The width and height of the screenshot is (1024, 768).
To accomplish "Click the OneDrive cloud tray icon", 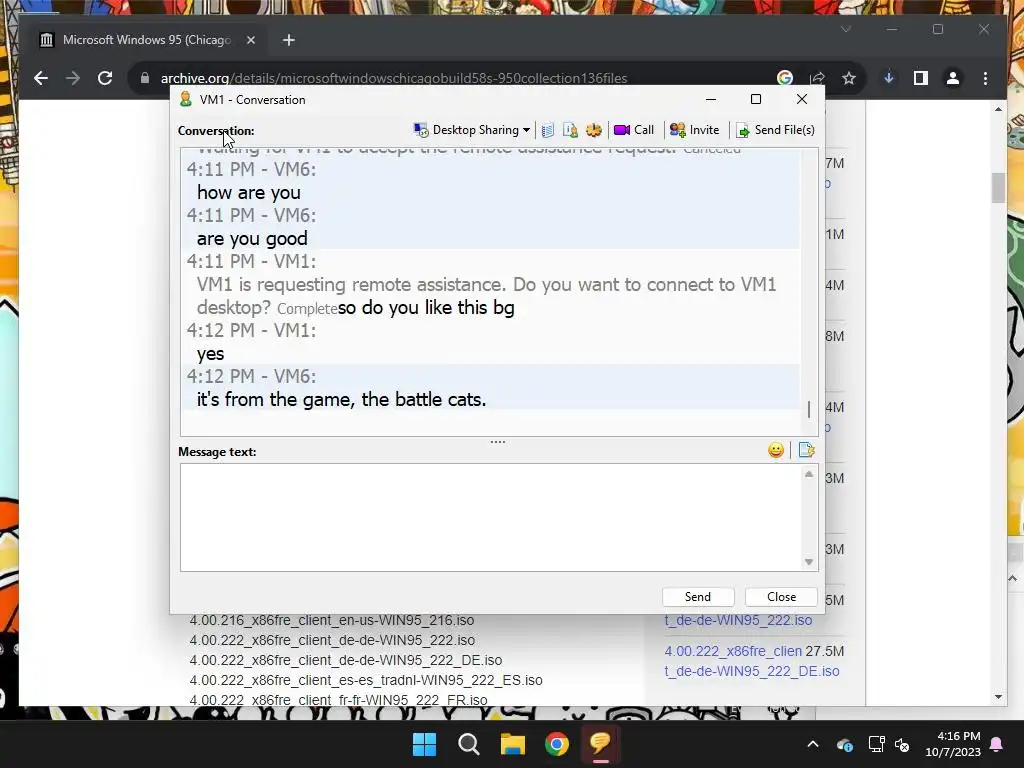I will [x=844, y=744].
